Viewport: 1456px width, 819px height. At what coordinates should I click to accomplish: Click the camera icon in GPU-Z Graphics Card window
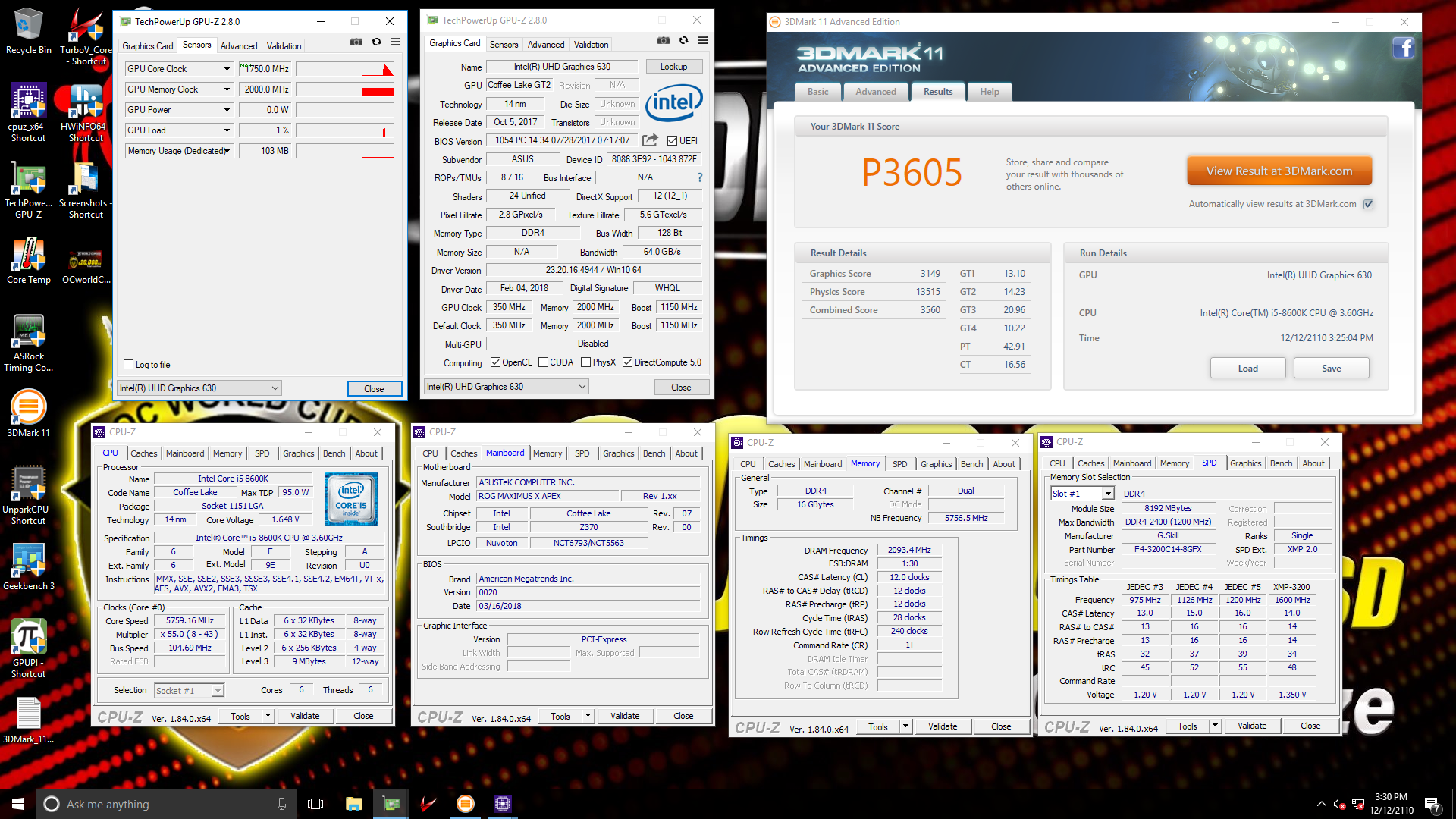[x=664, y=40]
